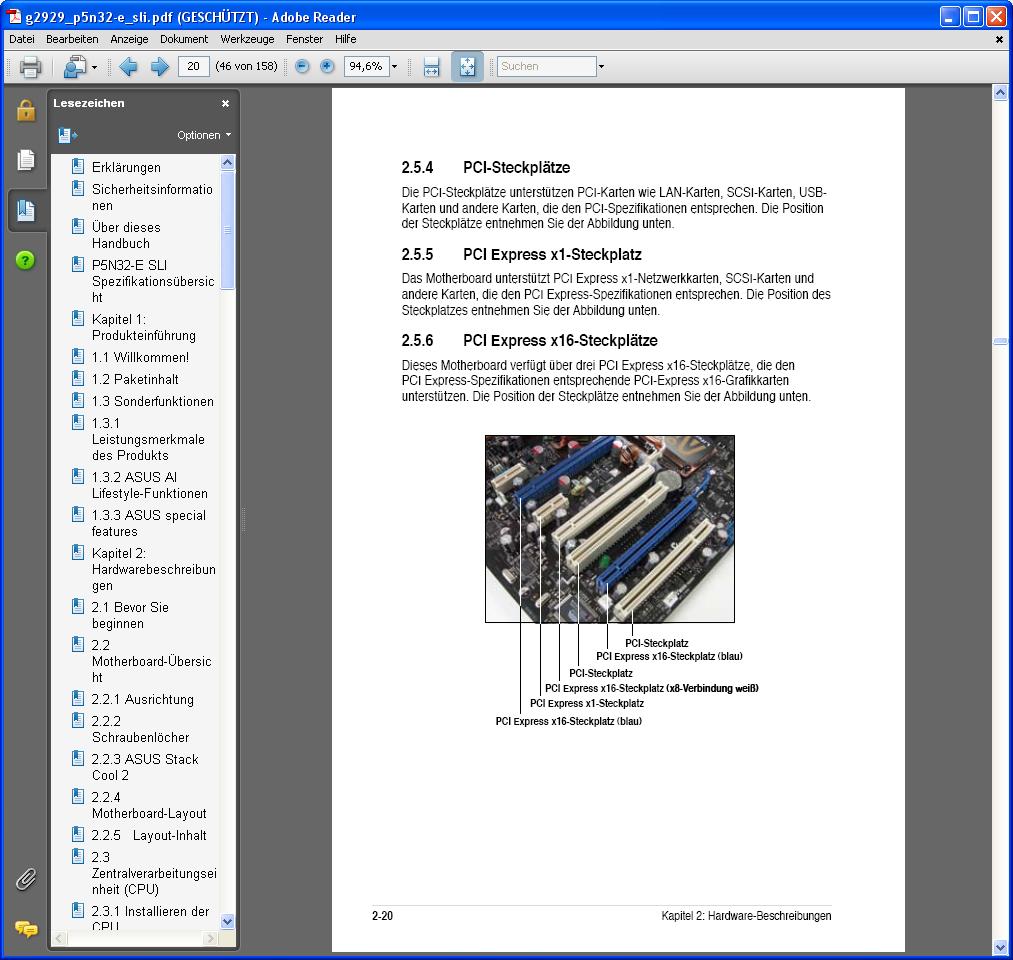This screenshot has width=1013, height=960.
Task: Click the bookmark icon beside 1.3 Sonderfunktionen
Action: (x=78, y=401)
